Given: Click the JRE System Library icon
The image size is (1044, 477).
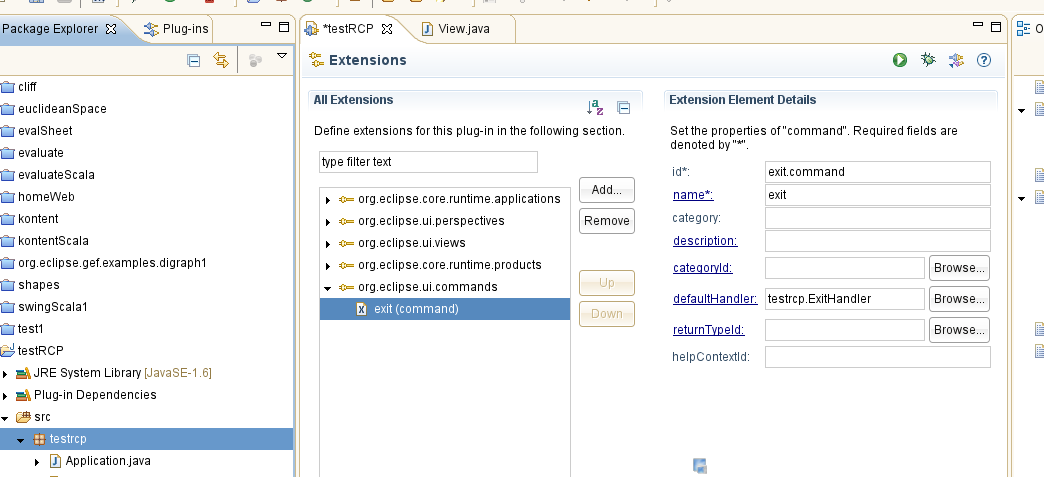Looking at the screenshot, I should (x=23, y=374).
